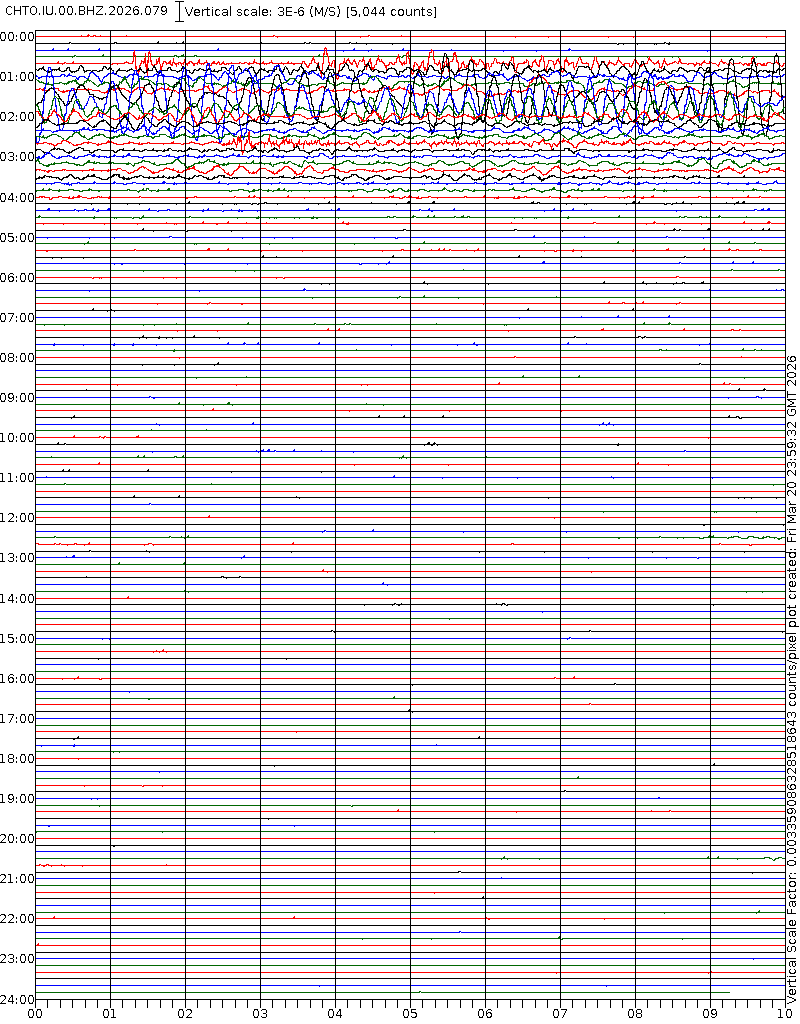
Task: Click the 10 minute label at bottom right
Action: (x=782, y=1014)
